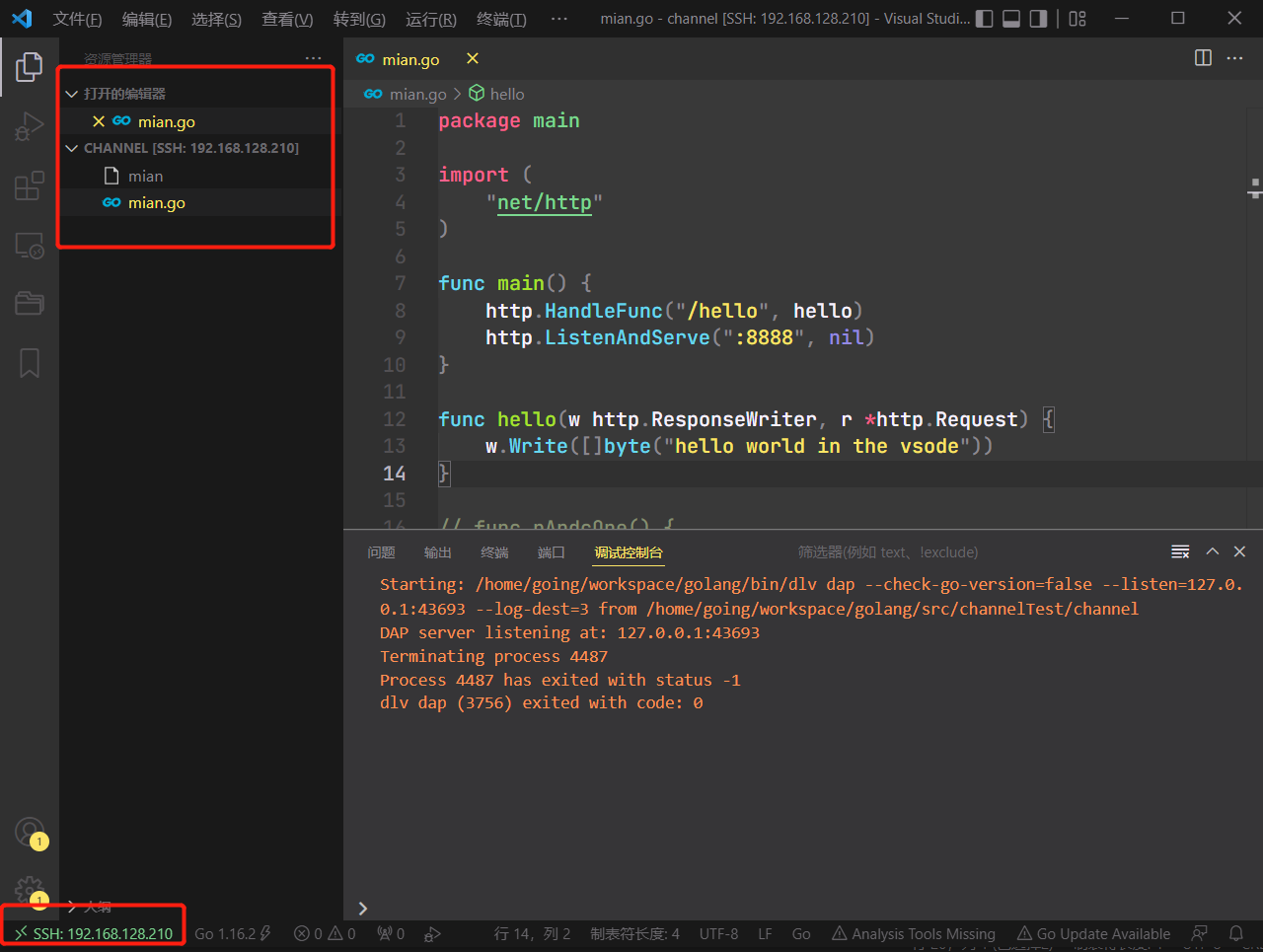The image size is (1263, 952).
Task: Click the forwarded ports indicator in status bar
Action: [x=391, y=933]
